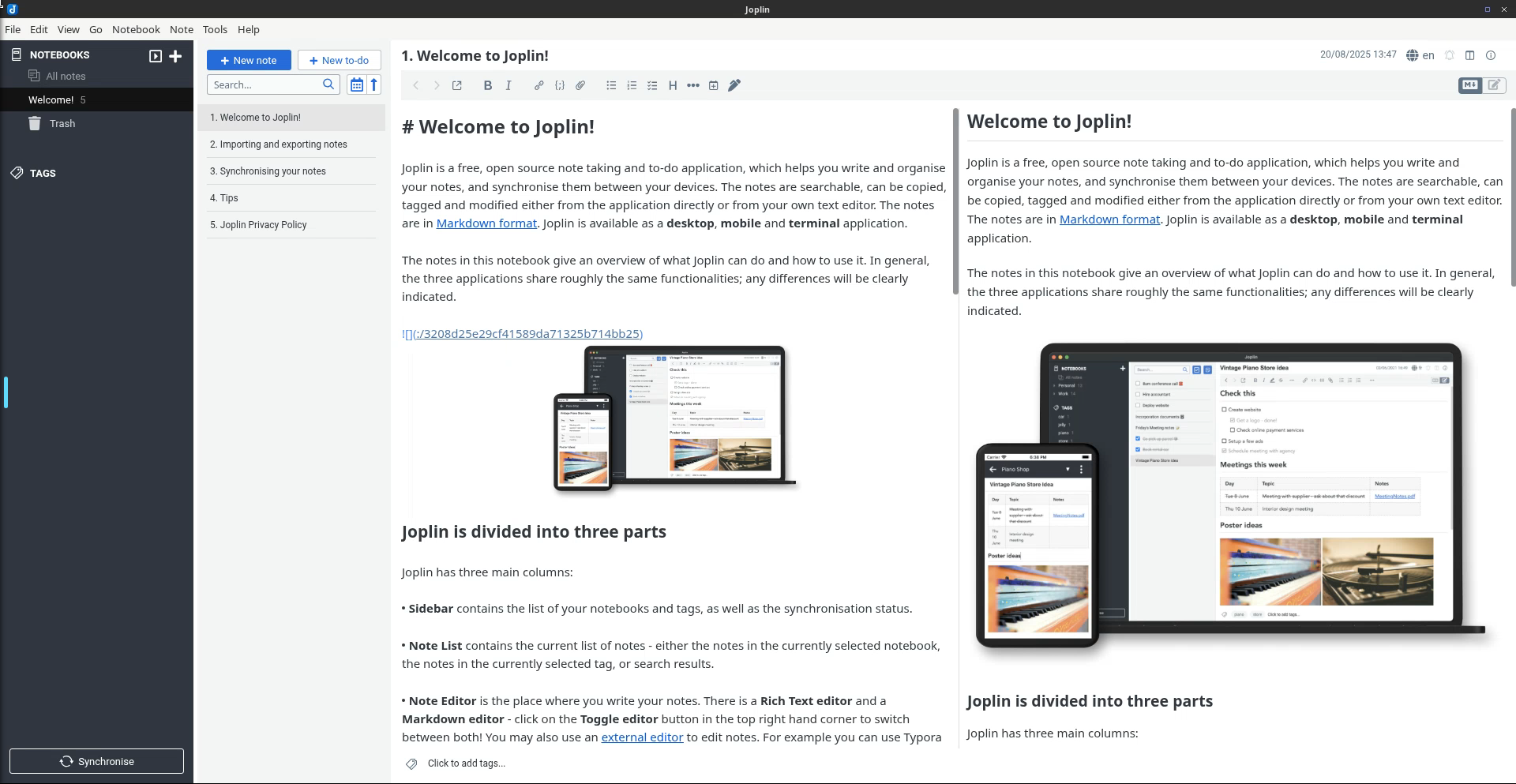Open the Help menu
This screenshot has height=784, width=1516.
click(x=249, y=29)
